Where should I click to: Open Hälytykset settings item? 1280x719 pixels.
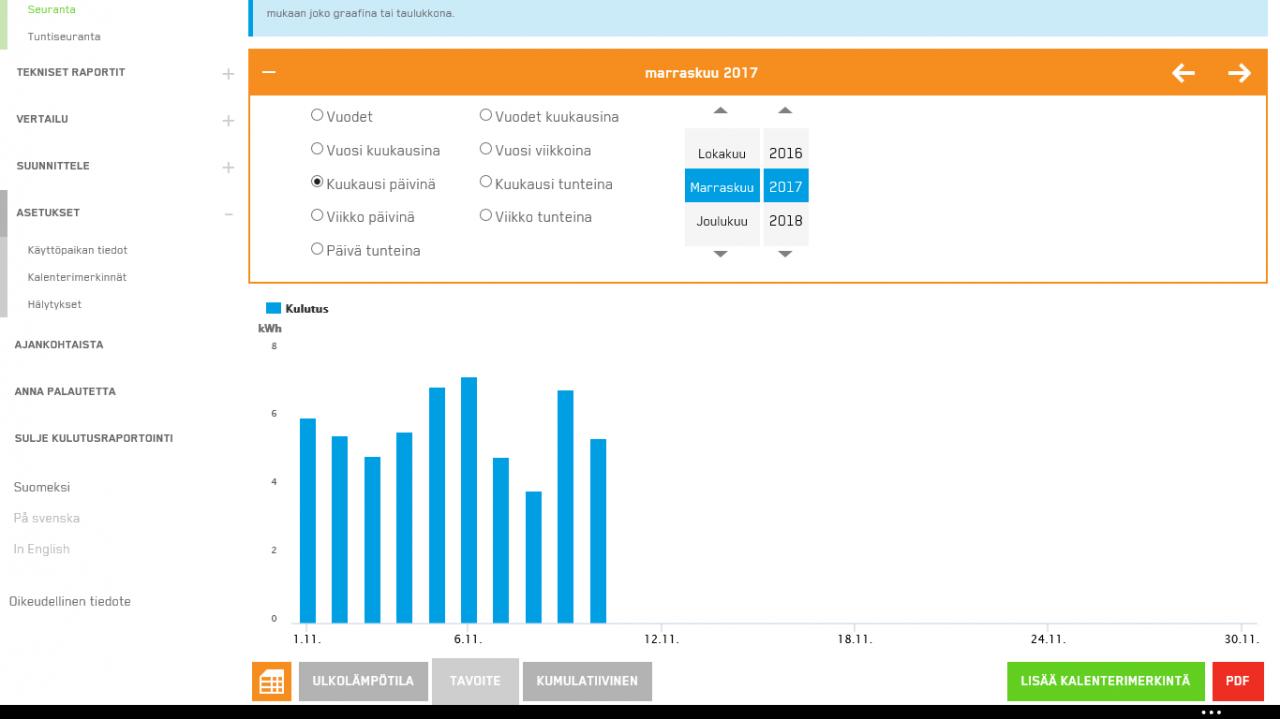(x=54, y=304)
